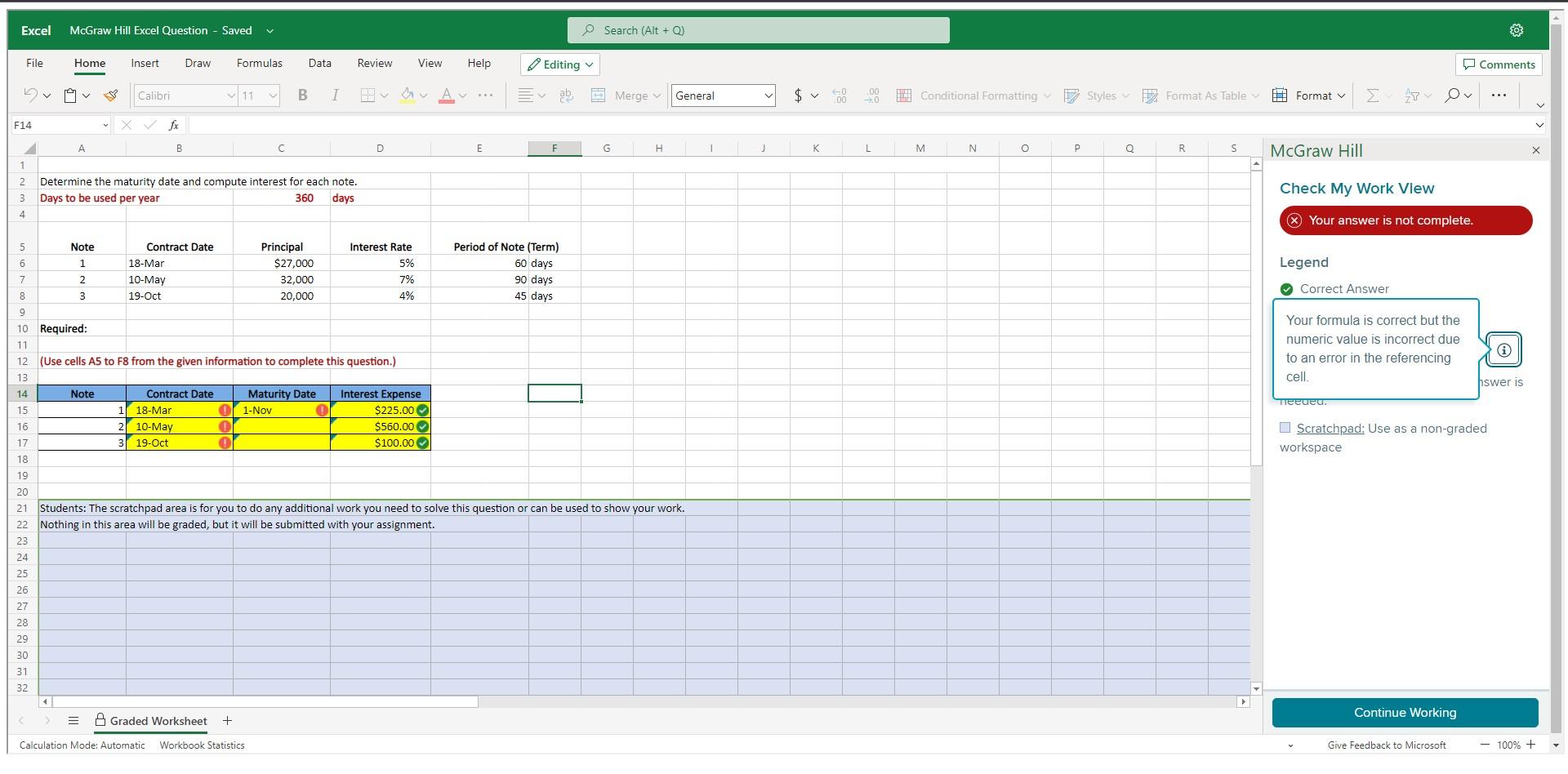Click in the Search box

758,30
